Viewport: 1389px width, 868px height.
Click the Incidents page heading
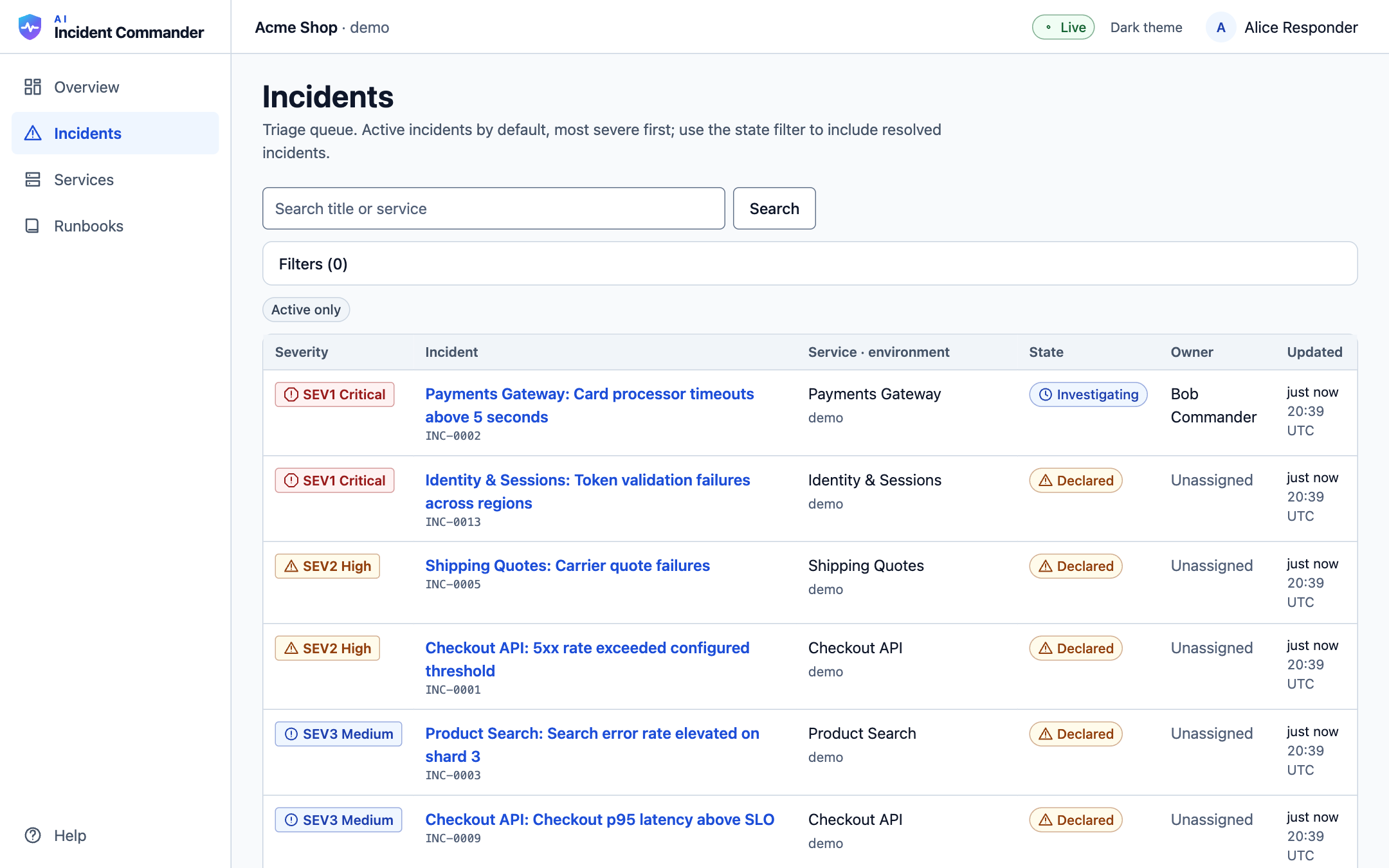pyautogui.click(x=328, y=96)
